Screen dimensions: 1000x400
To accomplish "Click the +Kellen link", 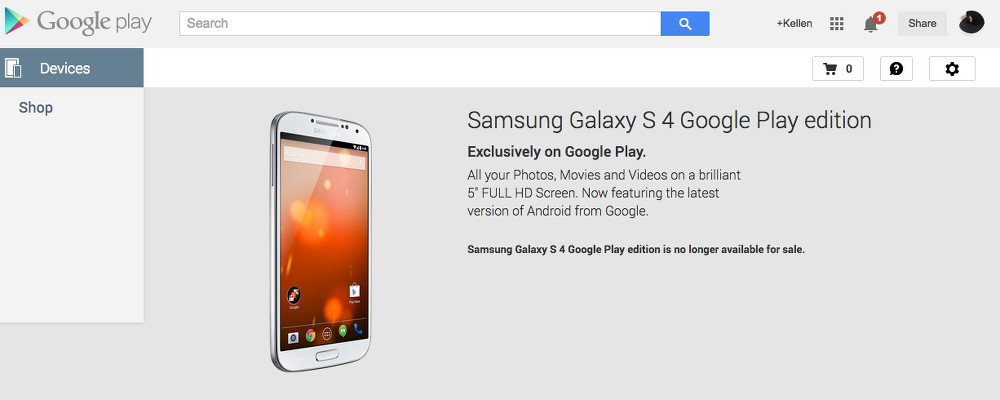I will 794,24.
